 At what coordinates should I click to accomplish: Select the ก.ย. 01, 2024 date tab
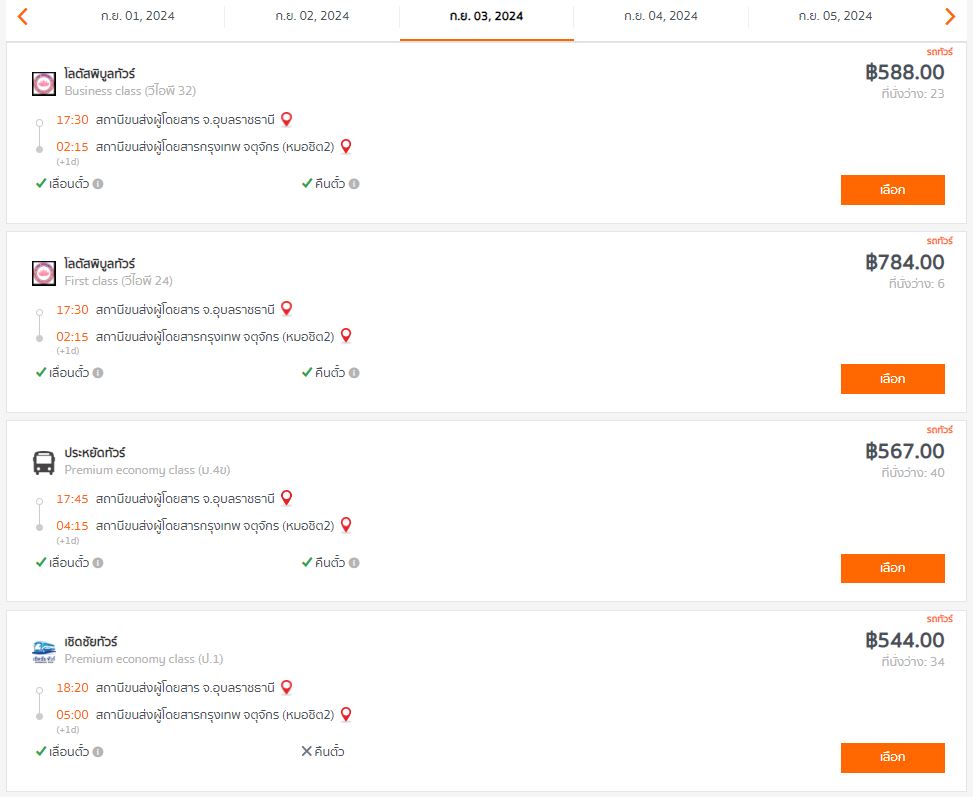tap(138, 16)
